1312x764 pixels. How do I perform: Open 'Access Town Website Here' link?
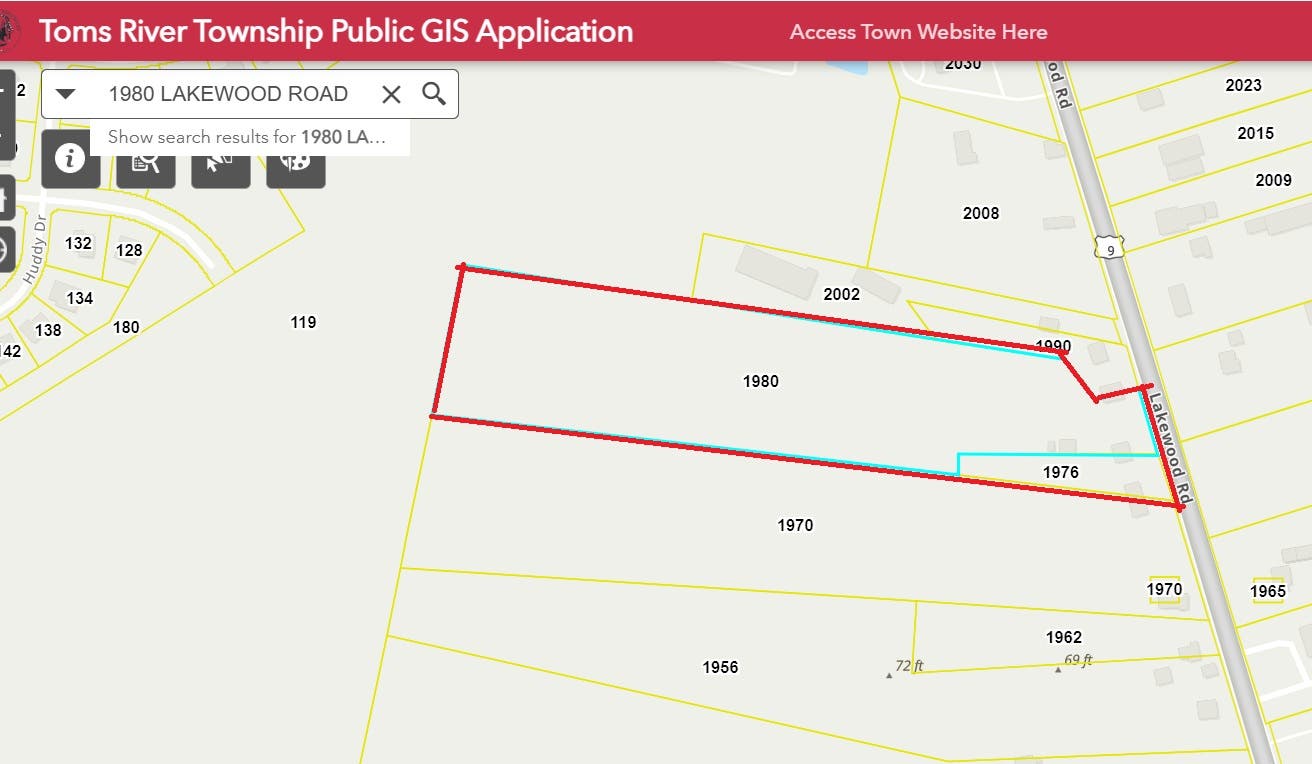[918, 32]
